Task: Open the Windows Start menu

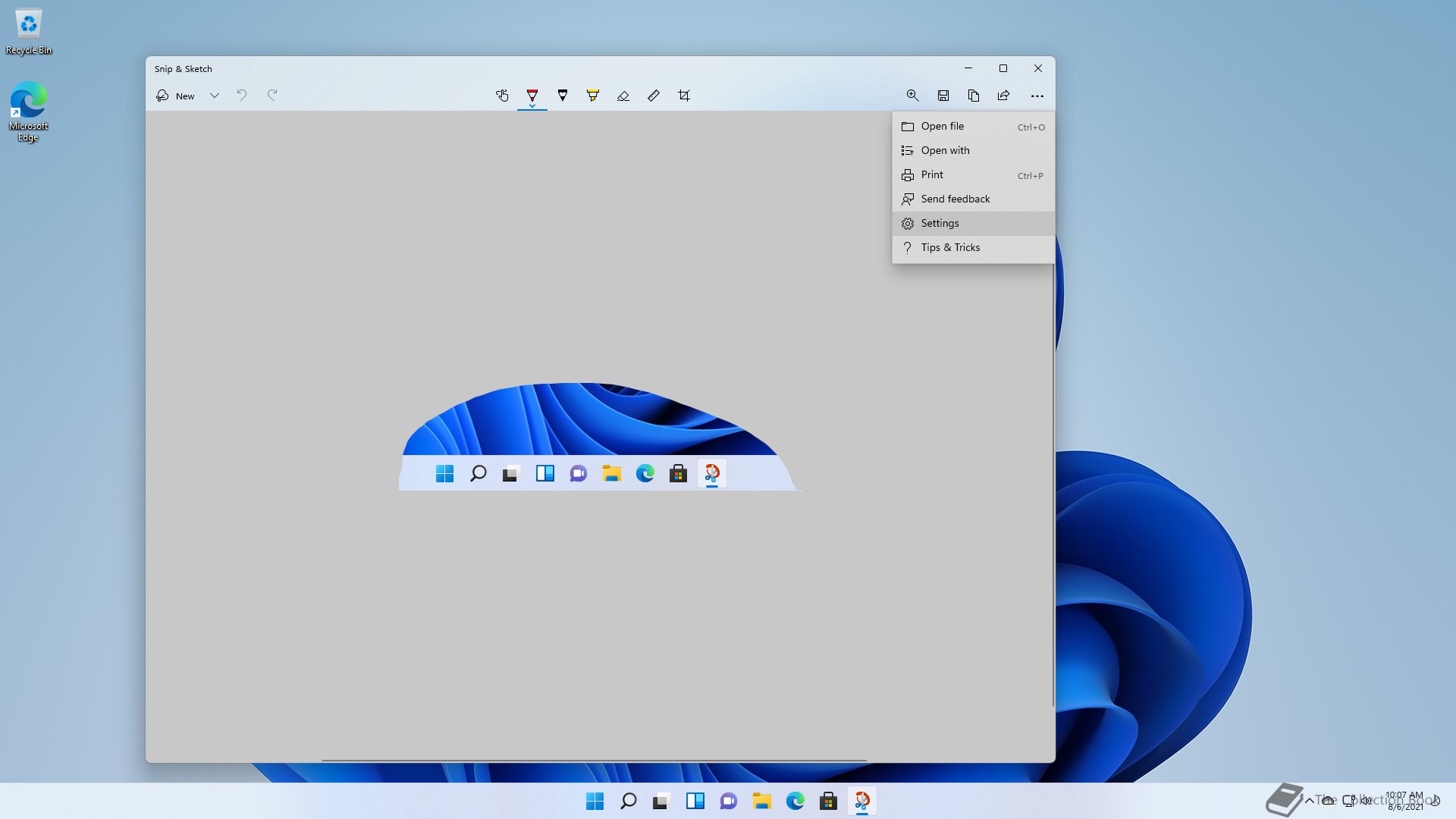Action: click(x=595, y=801)
